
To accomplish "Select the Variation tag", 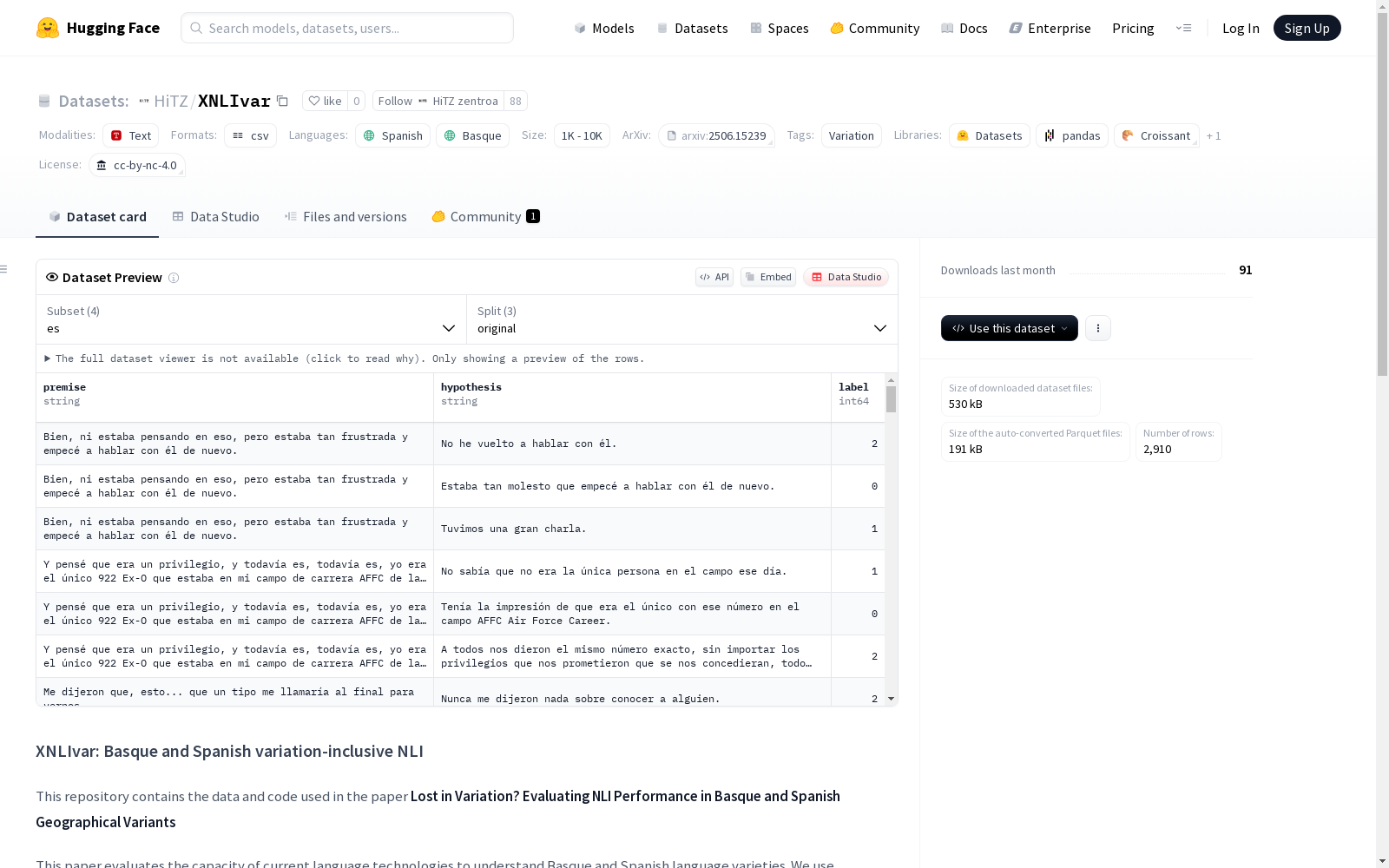I will (x=852, y=135).
